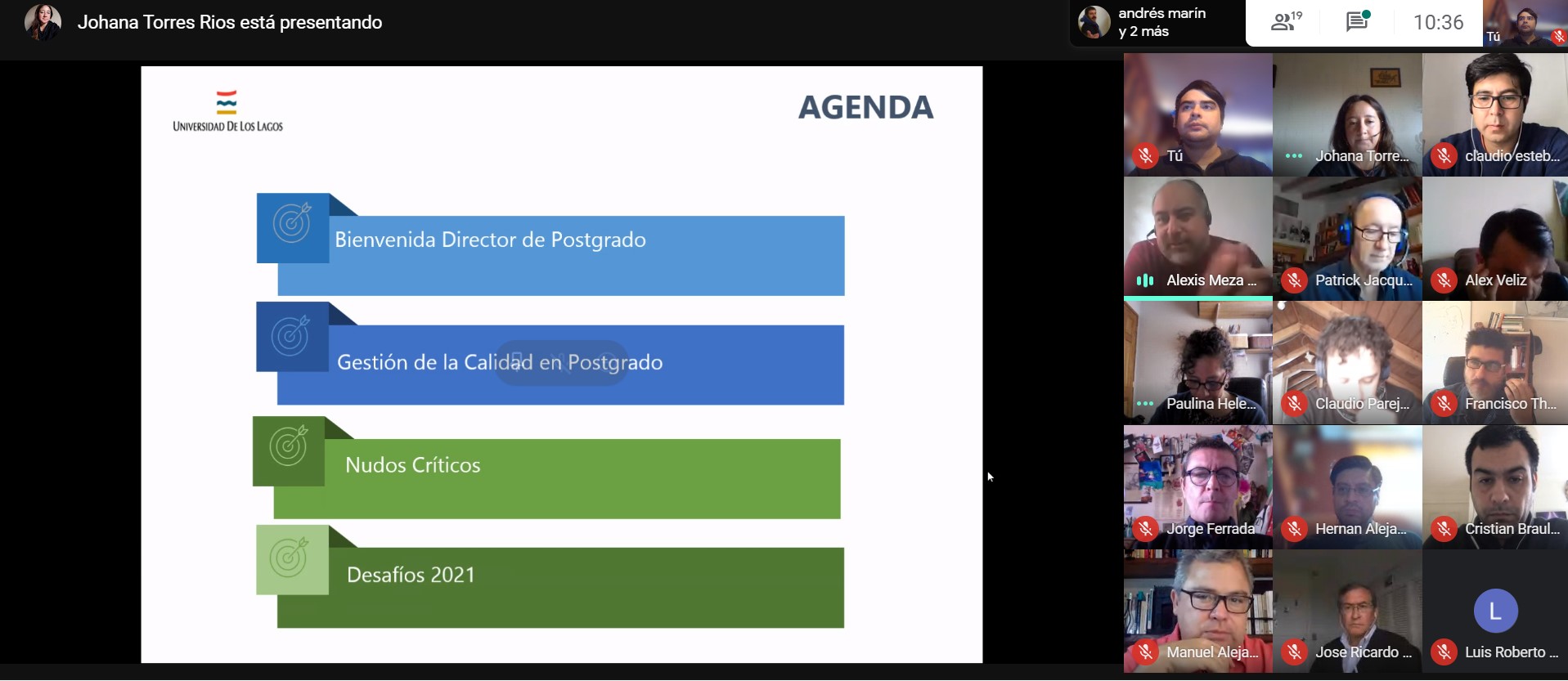Click muted mic icon on Patrick Jacqu tile
The height and width of the screenshot is (681, 1568).
tap(1294, 280)
